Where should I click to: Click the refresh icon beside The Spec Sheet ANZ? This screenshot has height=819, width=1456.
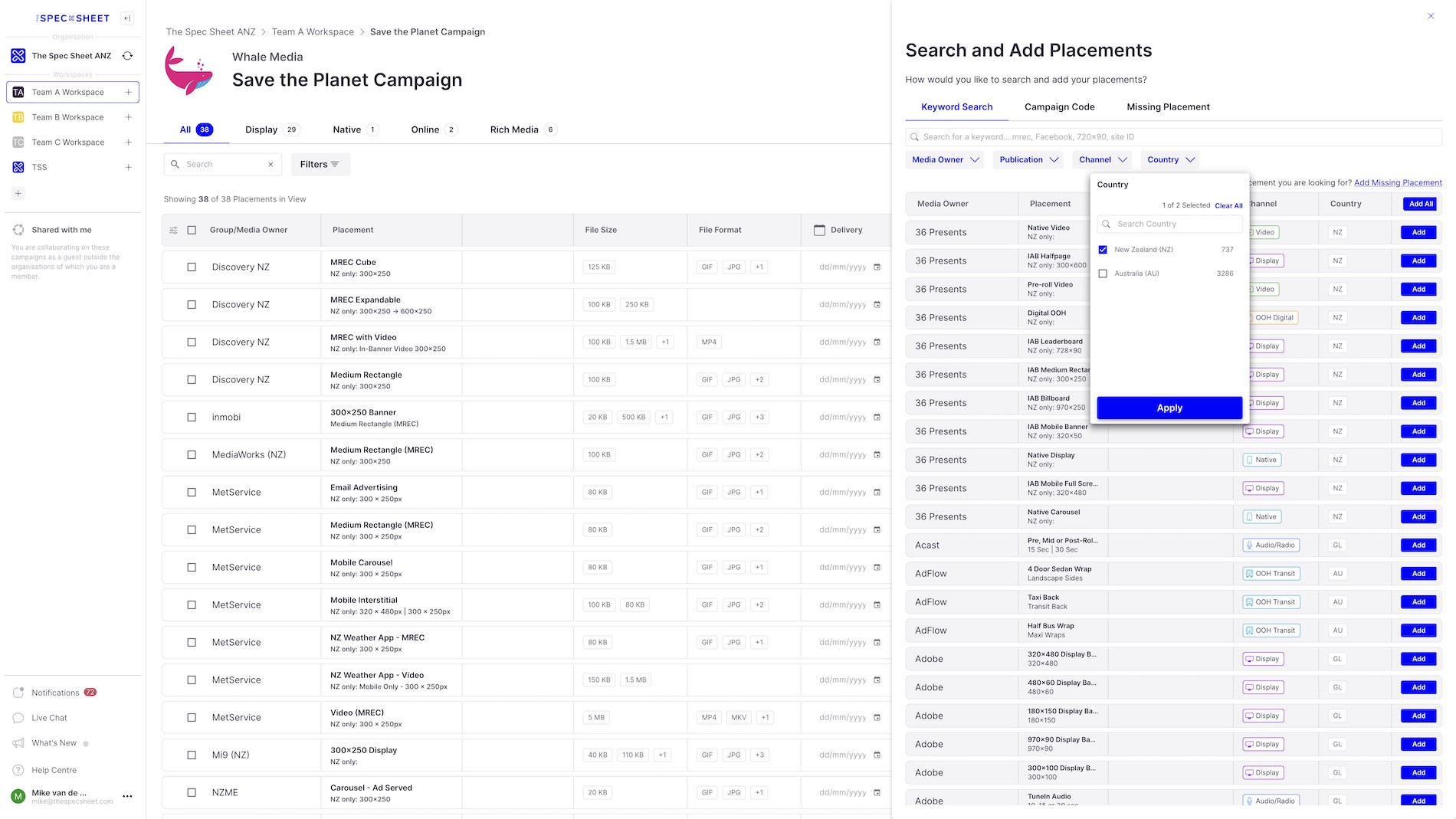coord(128,56)
